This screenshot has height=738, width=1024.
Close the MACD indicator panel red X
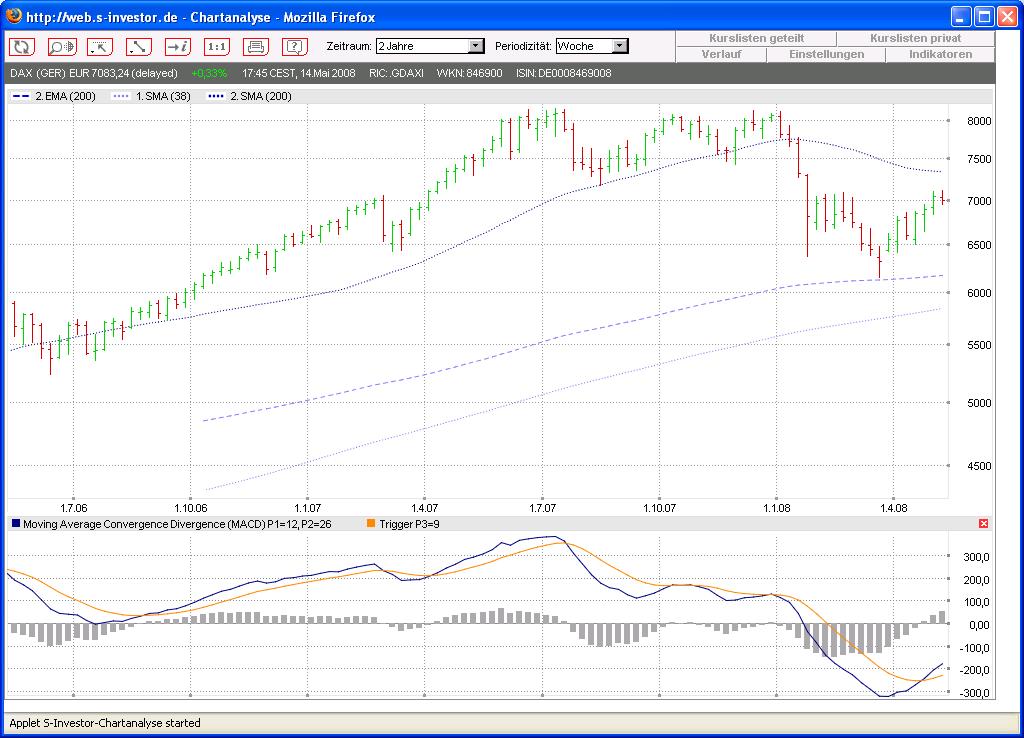click(984, 524)
